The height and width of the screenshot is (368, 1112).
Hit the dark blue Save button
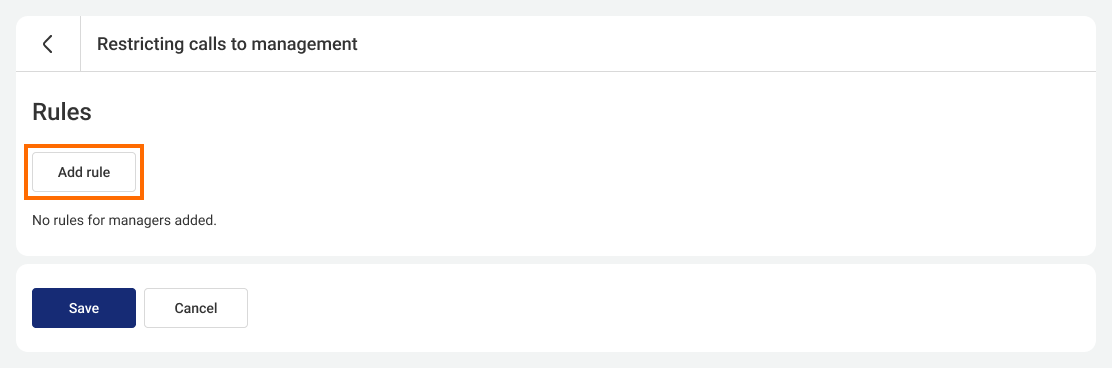click(x=84, y=308)
